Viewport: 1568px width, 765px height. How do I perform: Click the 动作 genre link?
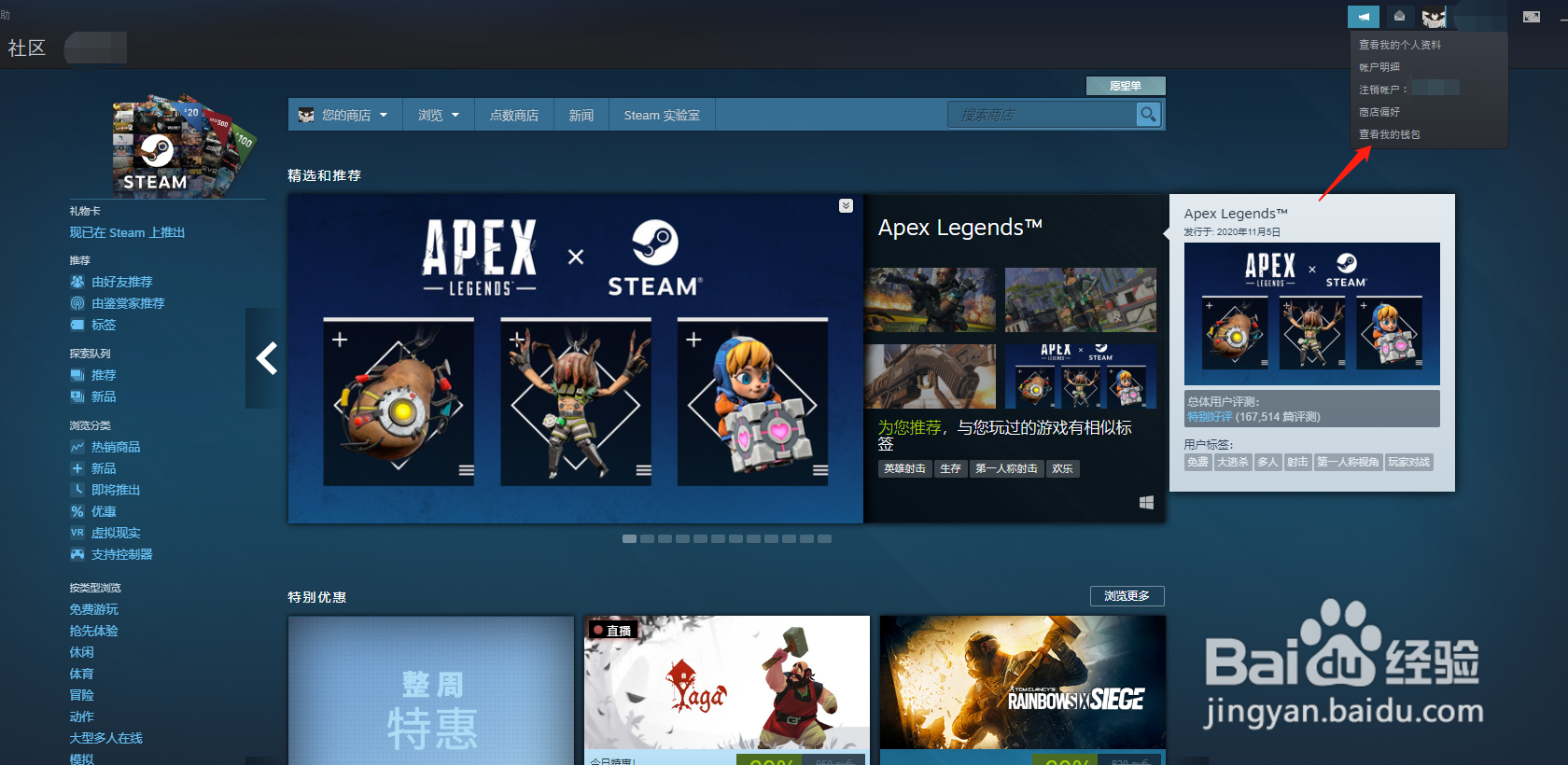(x=81, y=716)
